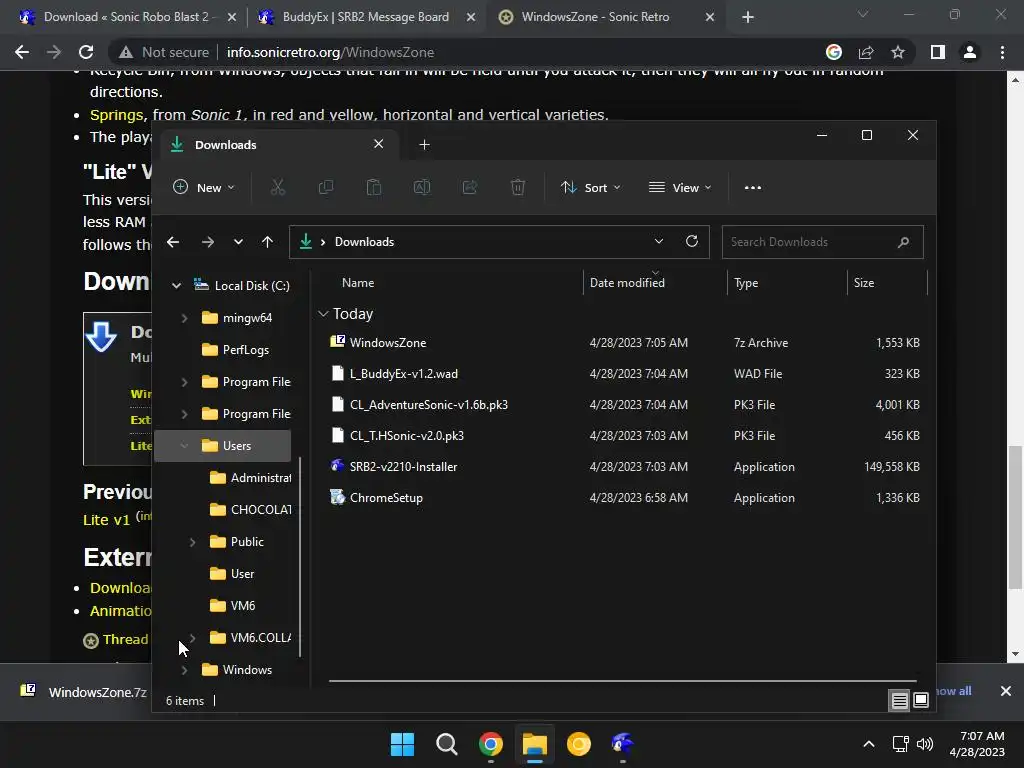Open a new Chrome tab
This screenshot has width=1024, height=768.
click(x=748, y=17)
